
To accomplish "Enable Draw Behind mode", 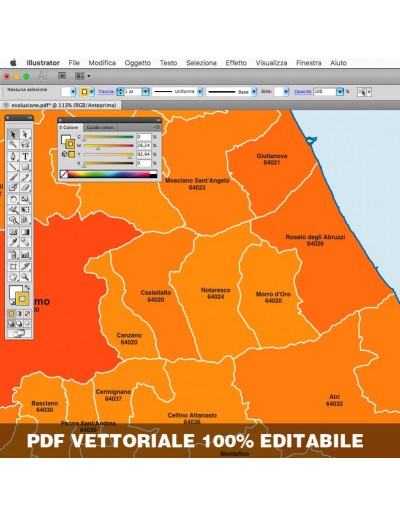I will [x=19, y=323].
